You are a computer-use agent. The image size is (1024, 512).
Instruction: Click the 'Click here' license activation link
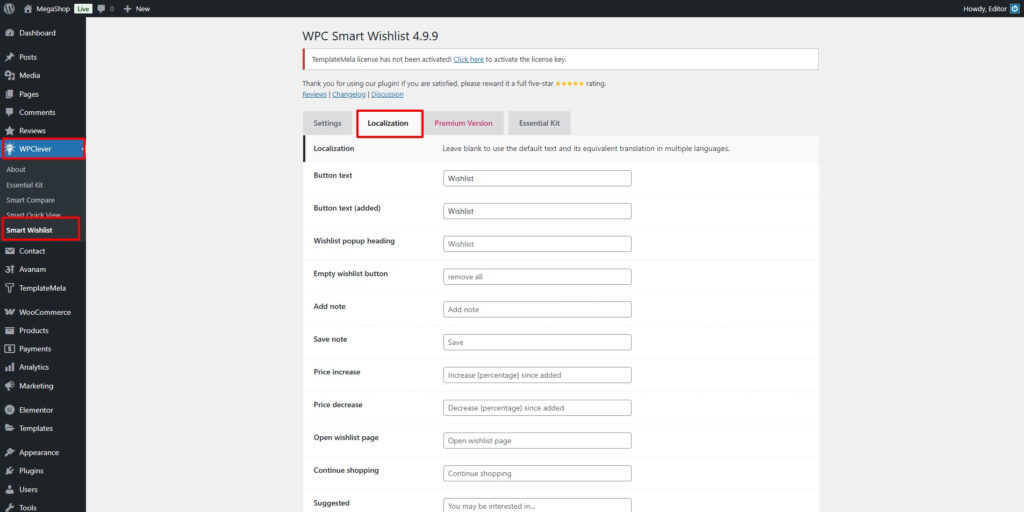coord(468,59)
